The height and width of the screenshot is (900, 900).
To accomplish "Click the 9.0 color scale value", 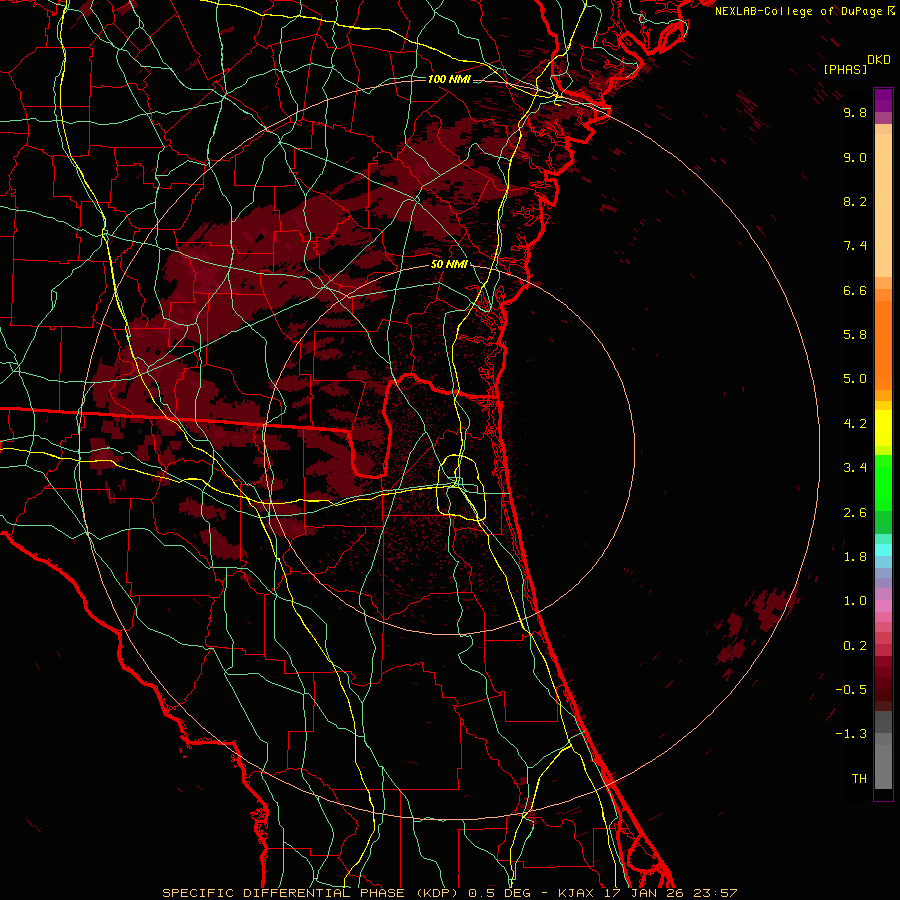I will [x=855, y=157].
